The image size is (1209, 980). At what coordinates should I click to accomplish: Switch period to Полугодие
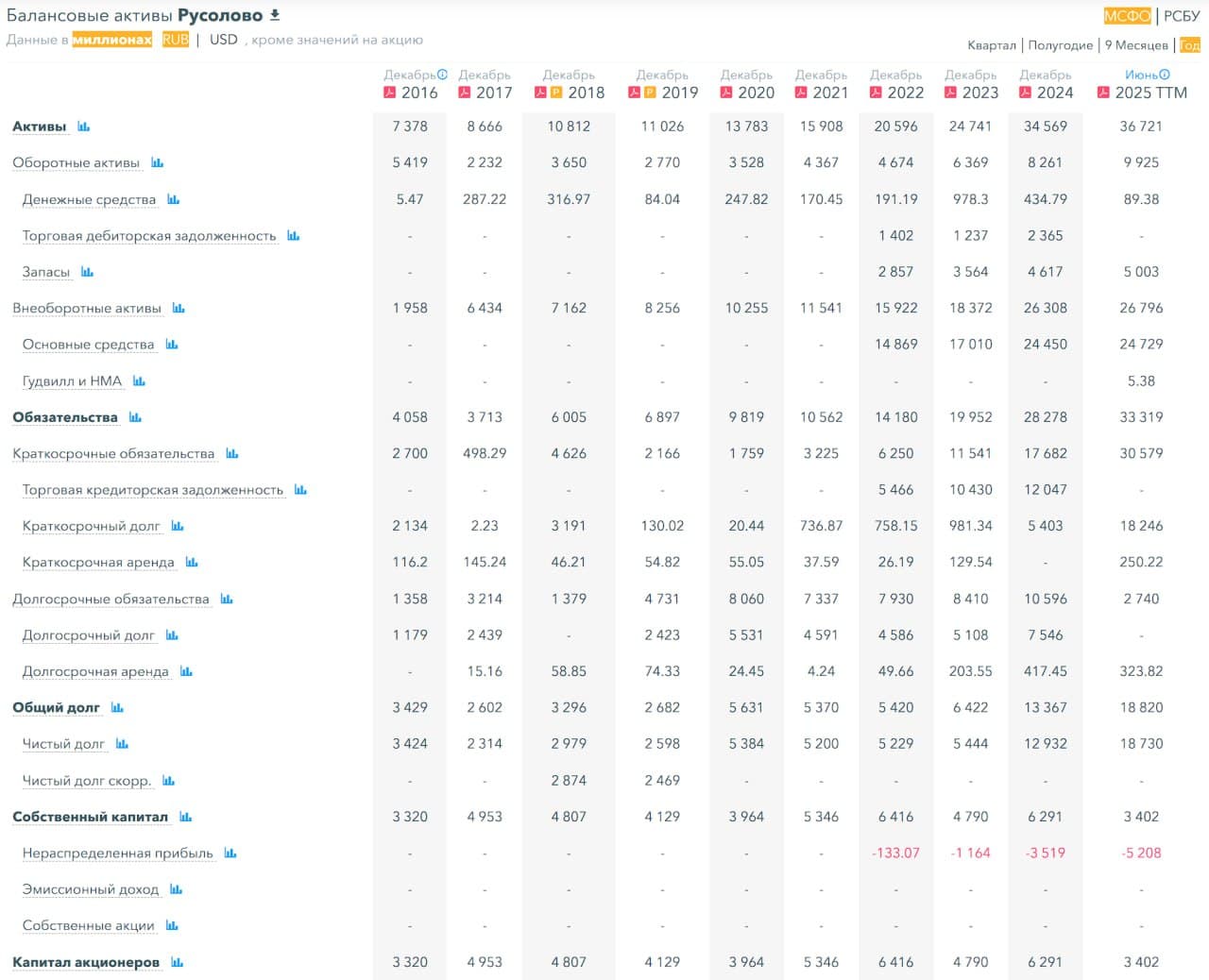1060,45
